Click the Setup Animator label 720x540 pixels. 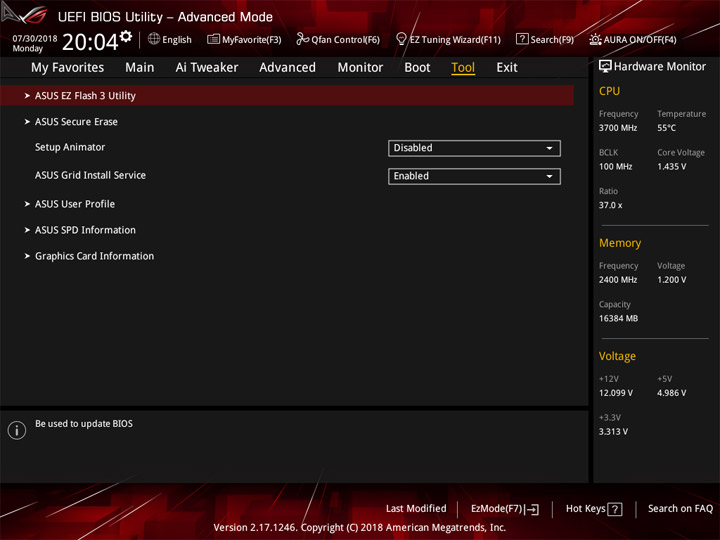(x=70, y=147)
